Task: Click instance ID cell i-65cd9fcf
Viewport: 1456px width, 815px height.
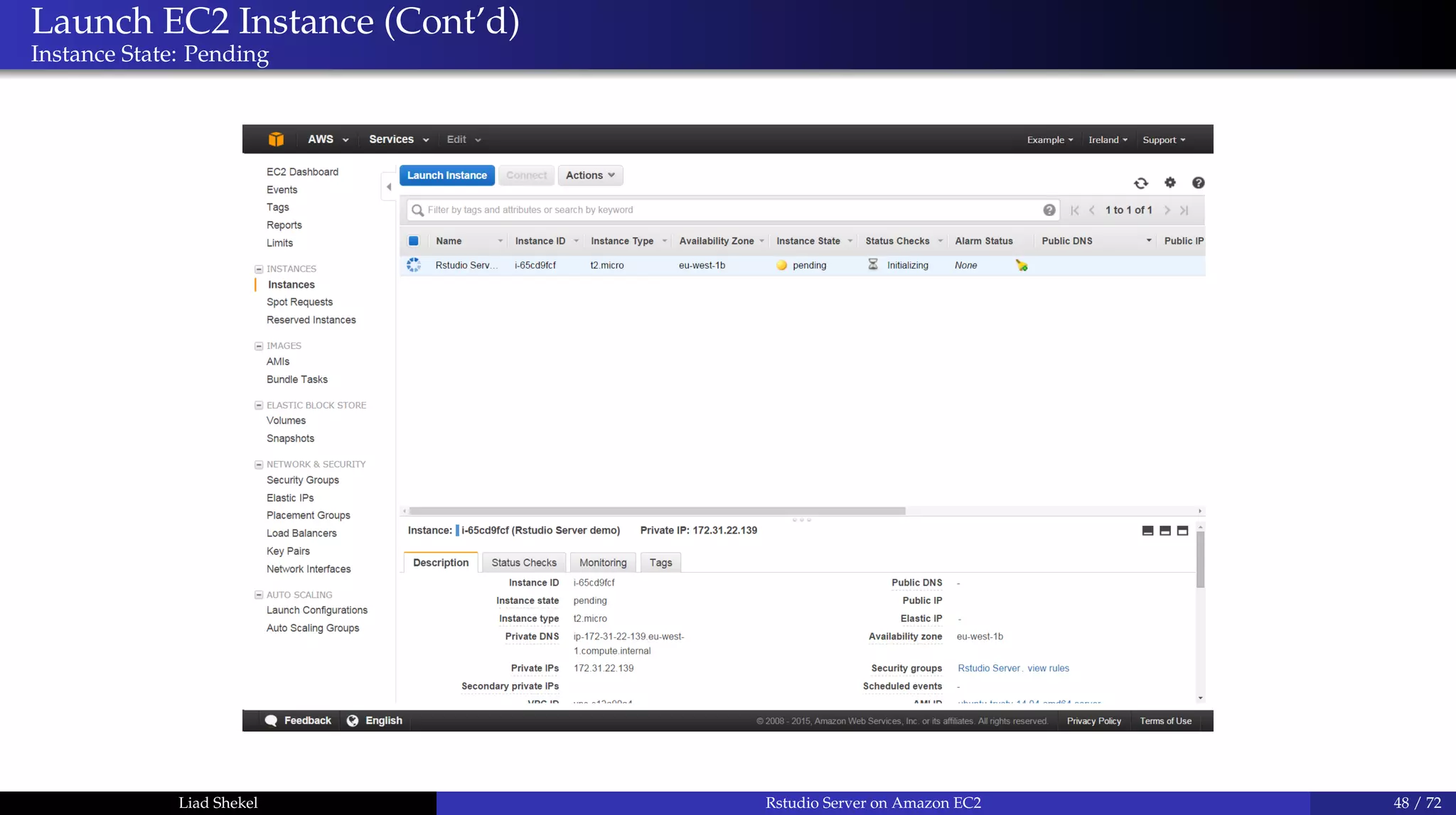Action: pos(535,266)
